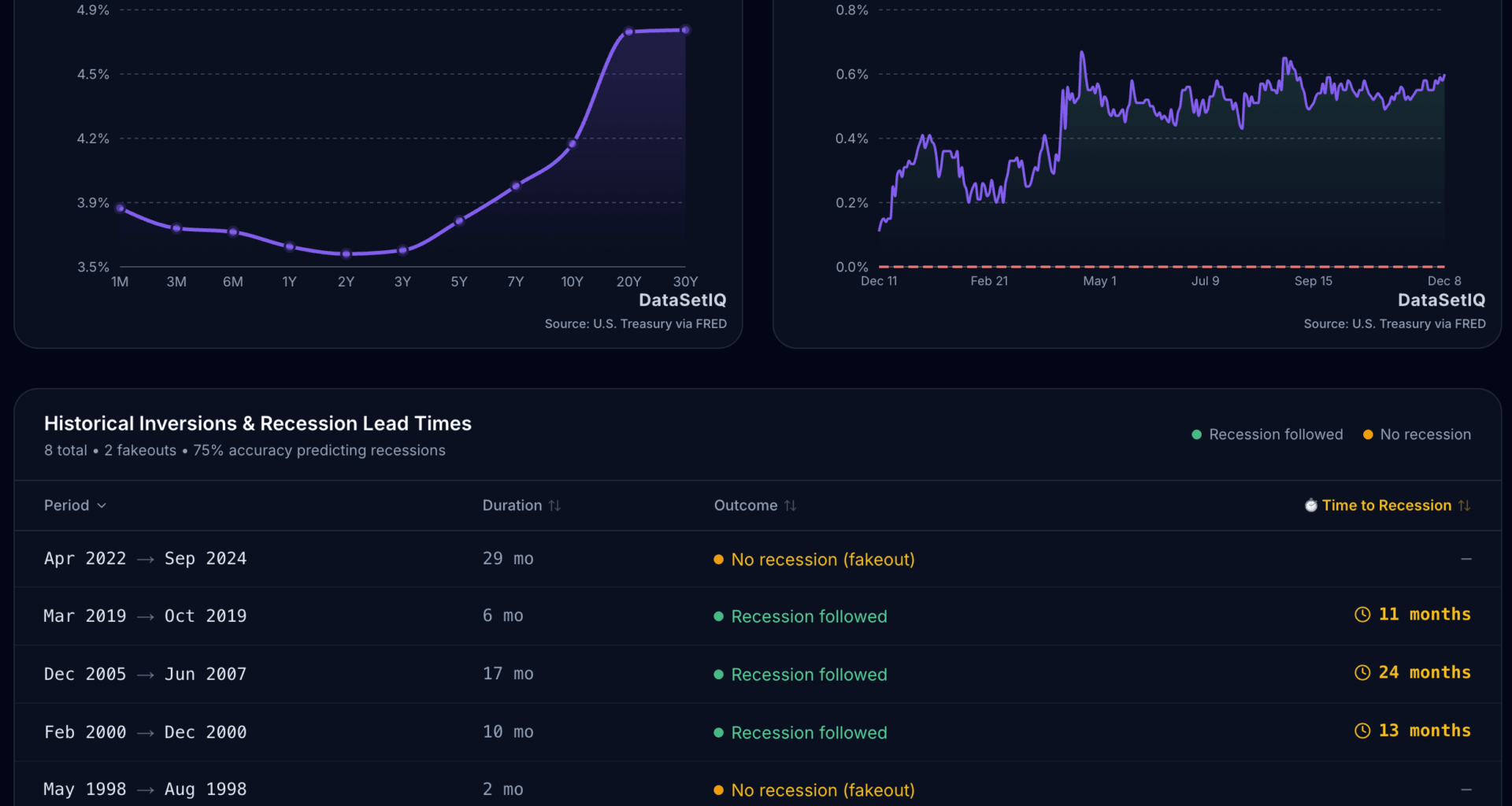Viewport: 1512px width, 806px height.
Task: Click the Duration sort arrows icon
Action: tap(554, 505)
